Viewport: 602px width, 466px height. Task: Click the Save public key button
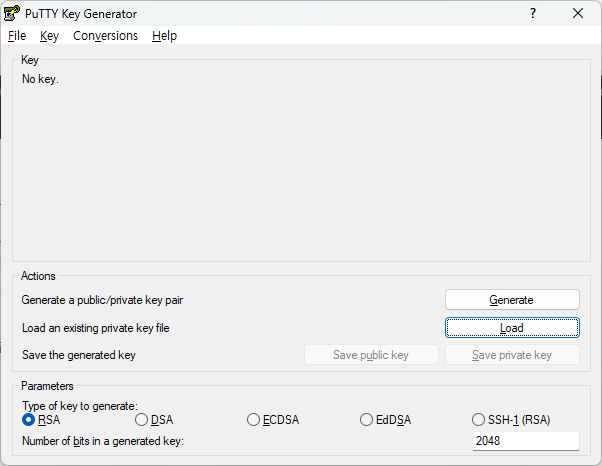click(371, 355)
